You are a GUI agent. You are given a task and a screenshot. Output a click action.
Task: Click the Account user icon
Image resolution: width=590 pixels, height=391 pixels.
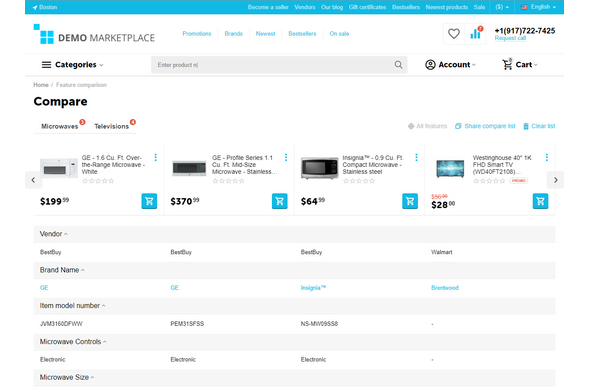tap(430, 65)
